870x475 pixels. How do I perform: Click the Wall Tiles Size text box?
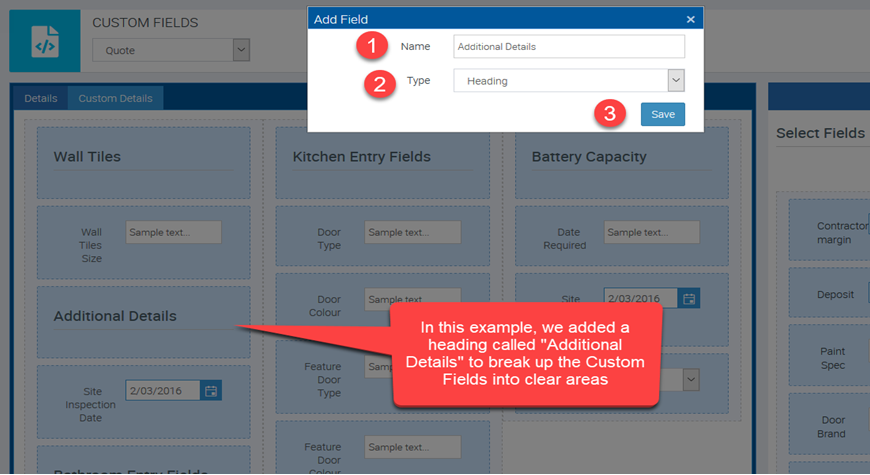173,232
